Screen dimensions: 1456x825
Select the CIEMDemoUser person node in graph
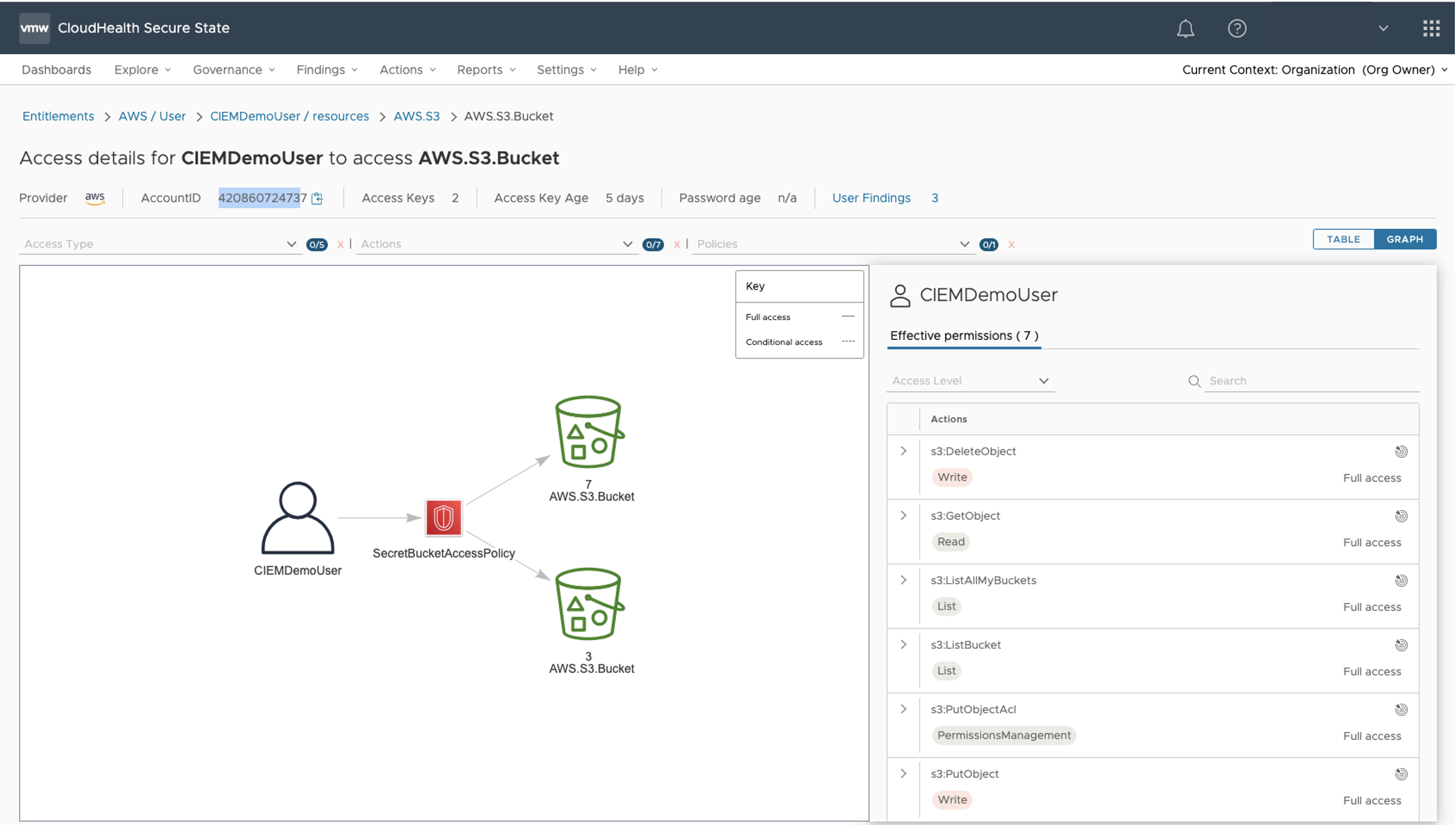pyautogui.click(x=297, y=518)
